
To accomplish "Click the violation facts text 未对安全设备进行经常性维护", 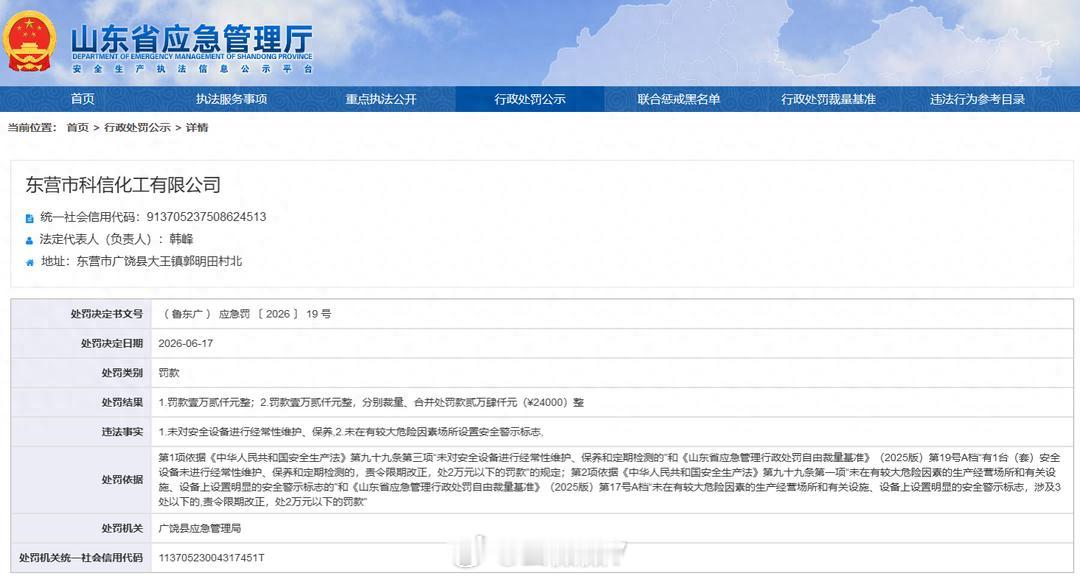I will [351, 432].
